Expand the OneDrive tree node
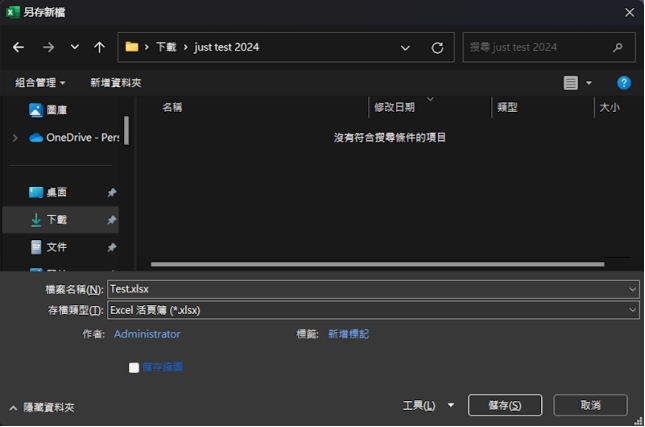645x427 pixels. (x=15, y=138)
